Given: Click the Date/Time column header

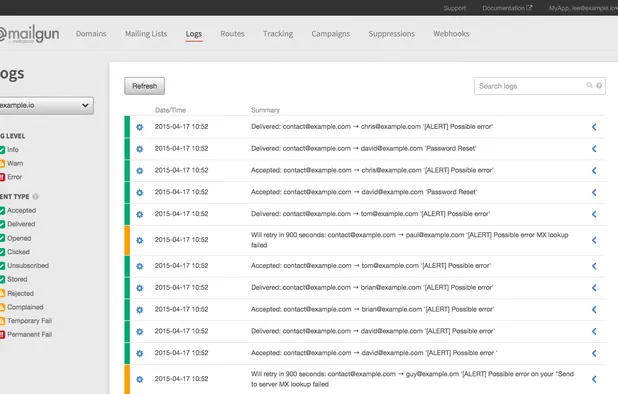Looking at the screenshot, I should point(170,110).
